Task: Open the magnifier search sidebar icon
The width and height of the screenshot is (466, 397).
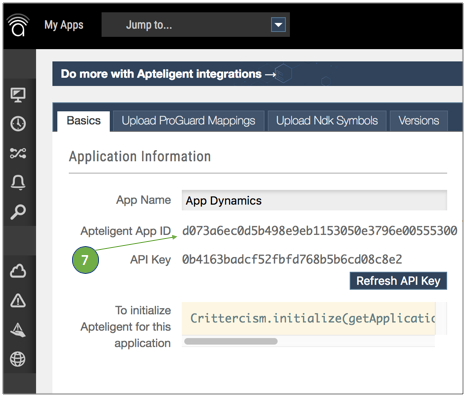Action: click(18, 212)
